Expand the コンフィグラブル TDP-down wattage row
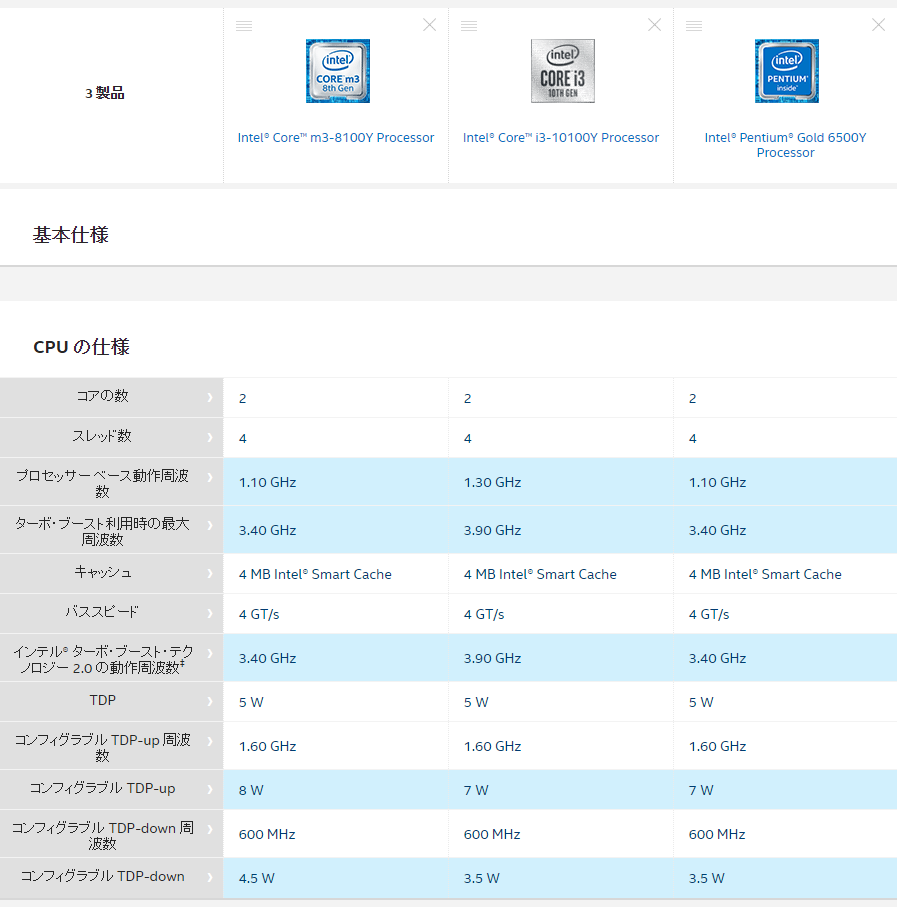Screen dimensions: 897x907 pos(210,877)
